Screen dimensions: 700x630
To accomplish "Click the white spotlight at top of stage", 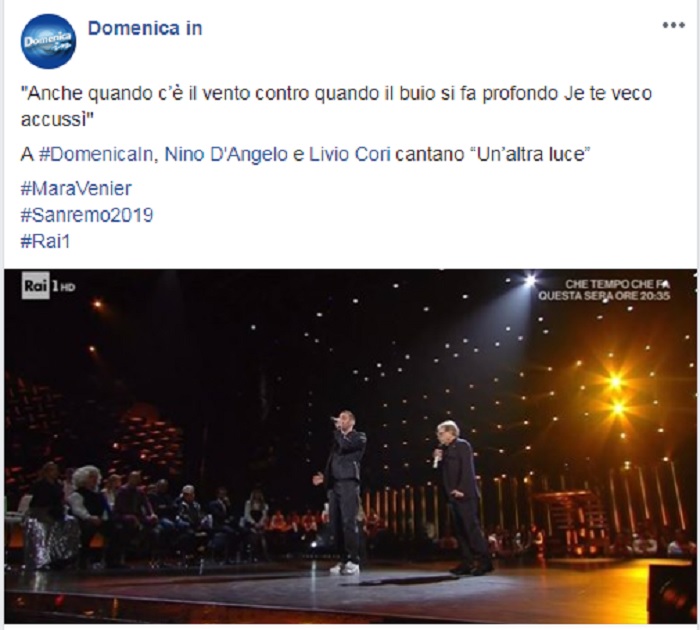I will click(x=530, y=280).
